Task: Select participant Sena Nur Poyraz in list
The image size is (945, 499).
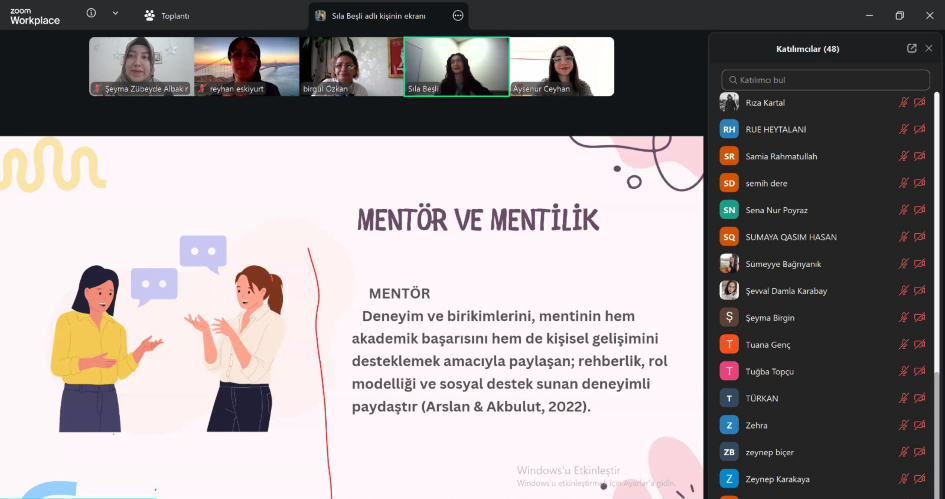Action: pos(823,210)
